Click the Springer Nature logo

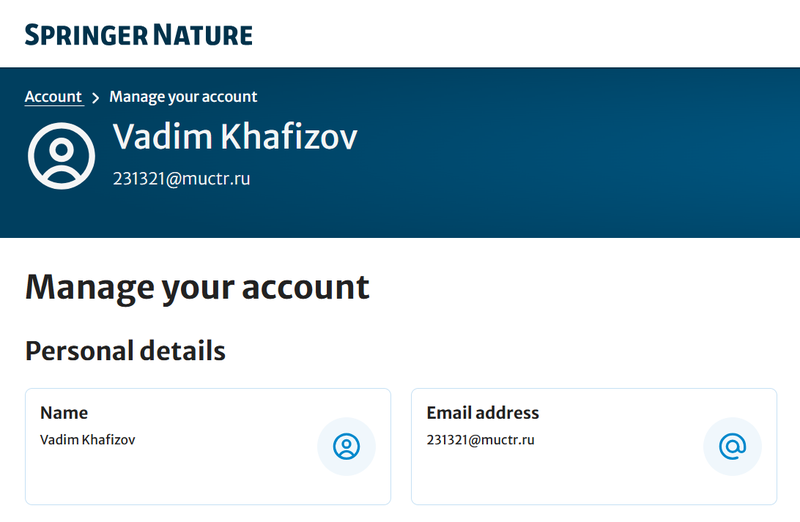pos(139,35)
